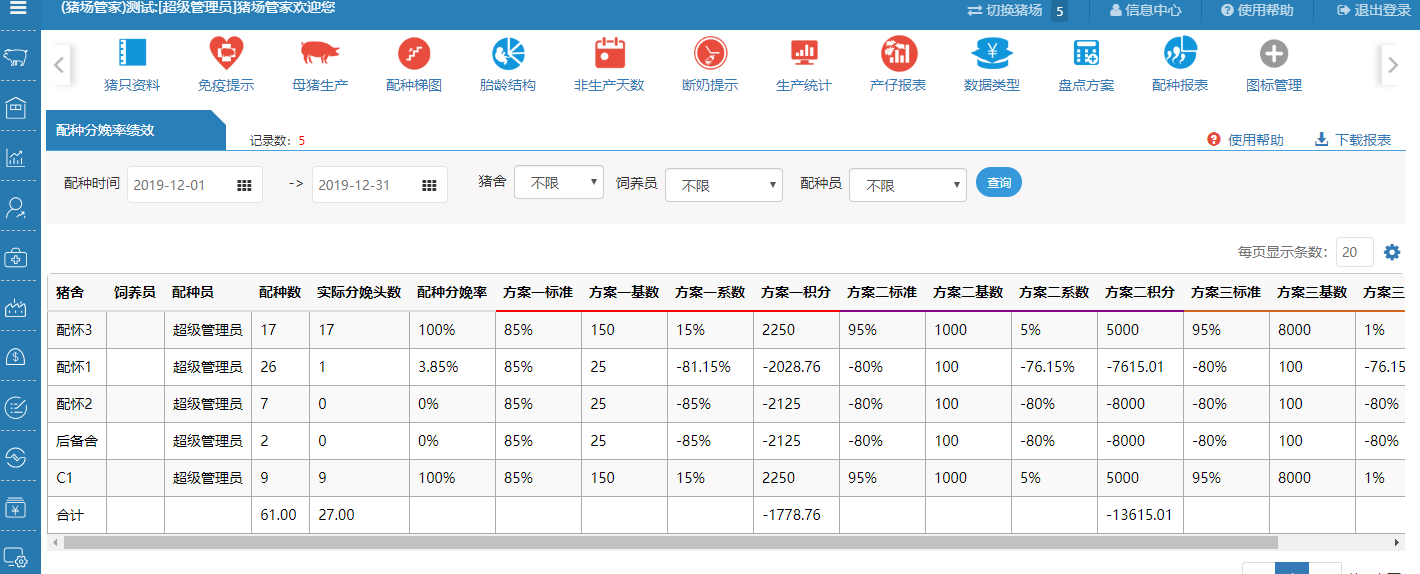The height and width of the screenshot is (574, 1420).
Task: Select the 胎龄结构 parity structure icon
Action: pyautogui.click(x=508, y=54)
